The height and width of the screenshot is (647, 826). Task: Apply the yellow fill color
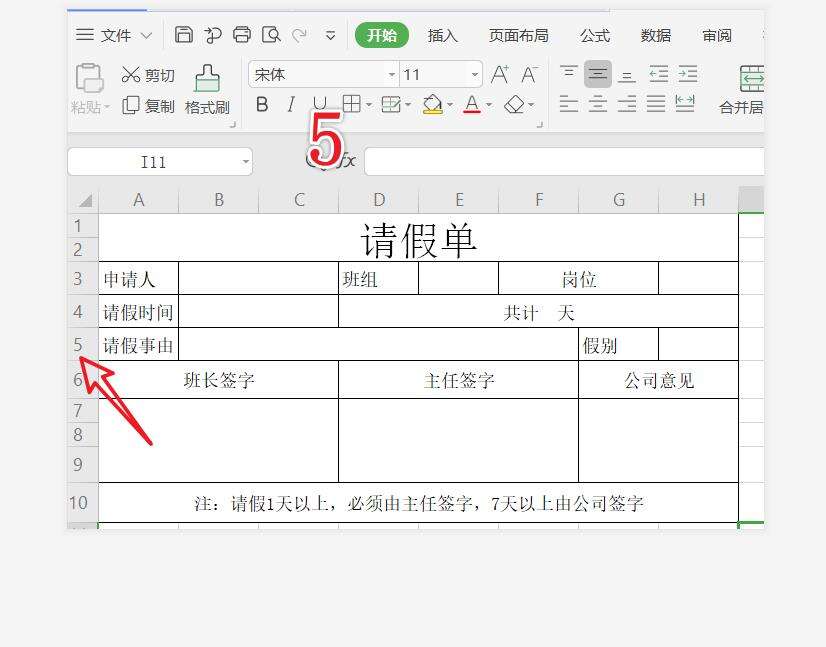tap(432, 104)
